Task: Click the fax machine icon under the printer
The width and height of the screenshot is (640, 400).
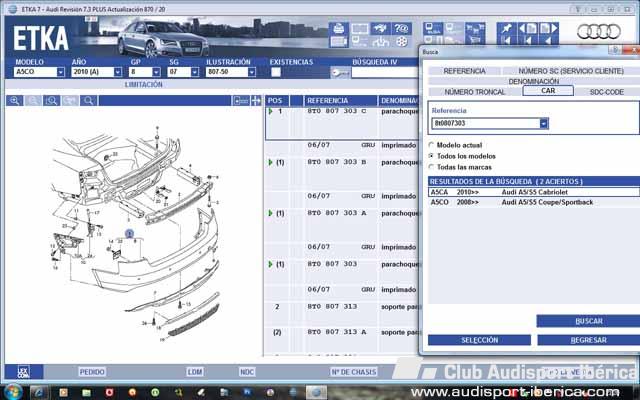Action: point(338,41)
